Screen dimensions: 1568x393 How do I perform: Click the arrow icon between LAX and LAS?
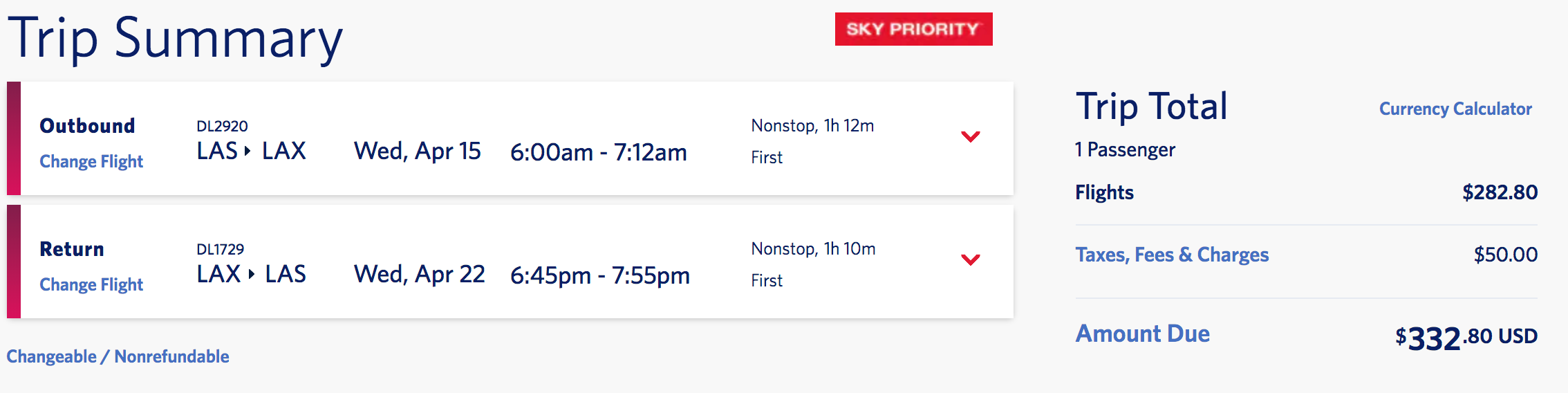252,274
